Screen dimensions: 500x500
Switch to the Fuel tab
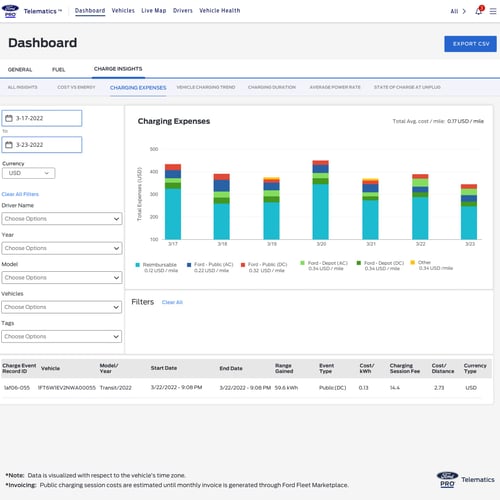point(59,70)
